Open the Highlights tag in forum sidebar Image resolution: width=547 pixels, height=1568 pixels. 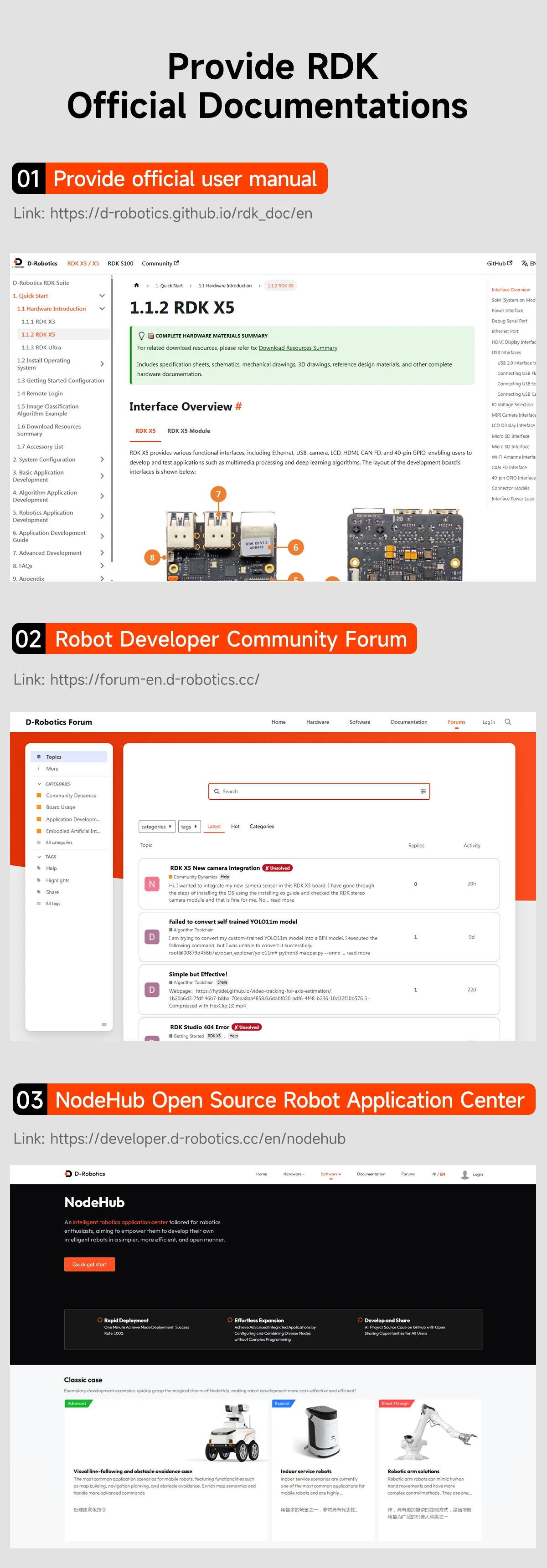[x=58, y=880]
